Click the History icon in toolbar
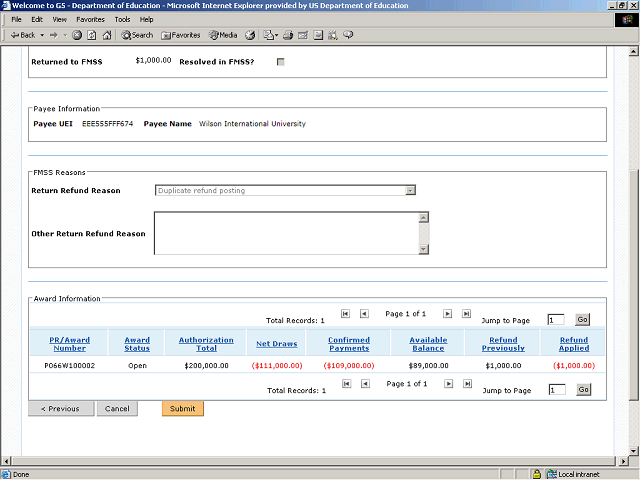Image resolution: width=640 pixels, height=480 pixels. point(250,35)
